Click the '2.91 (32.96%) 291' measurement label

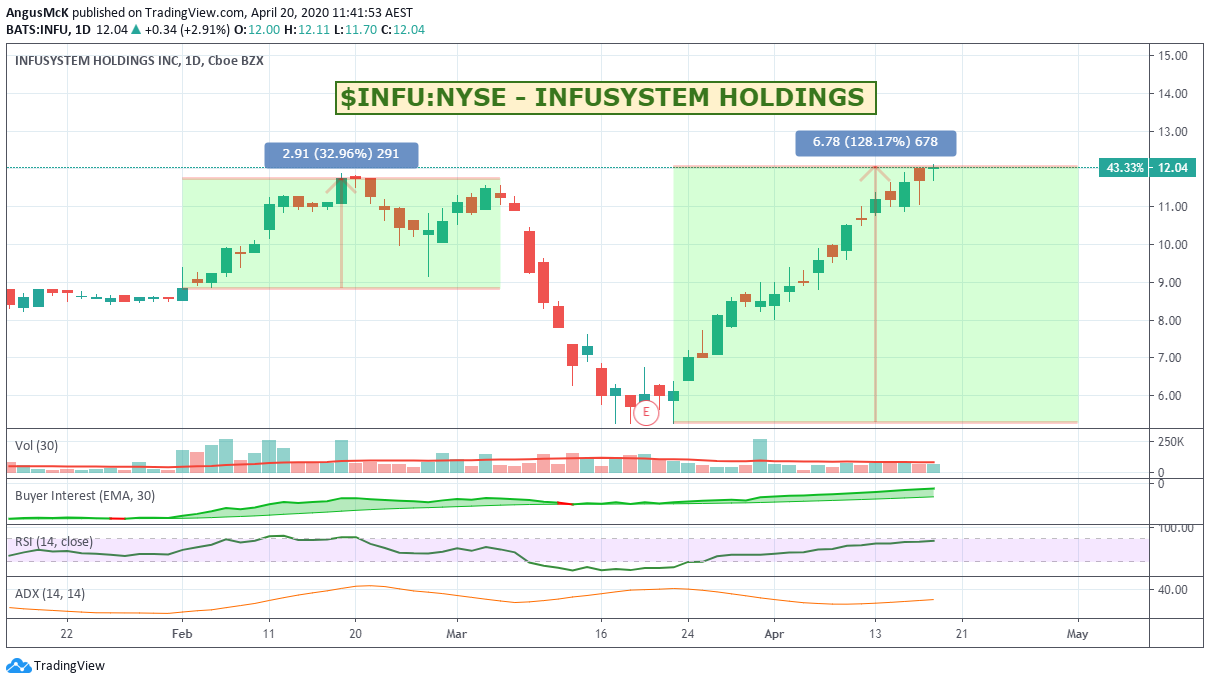[x=341, y=155]
